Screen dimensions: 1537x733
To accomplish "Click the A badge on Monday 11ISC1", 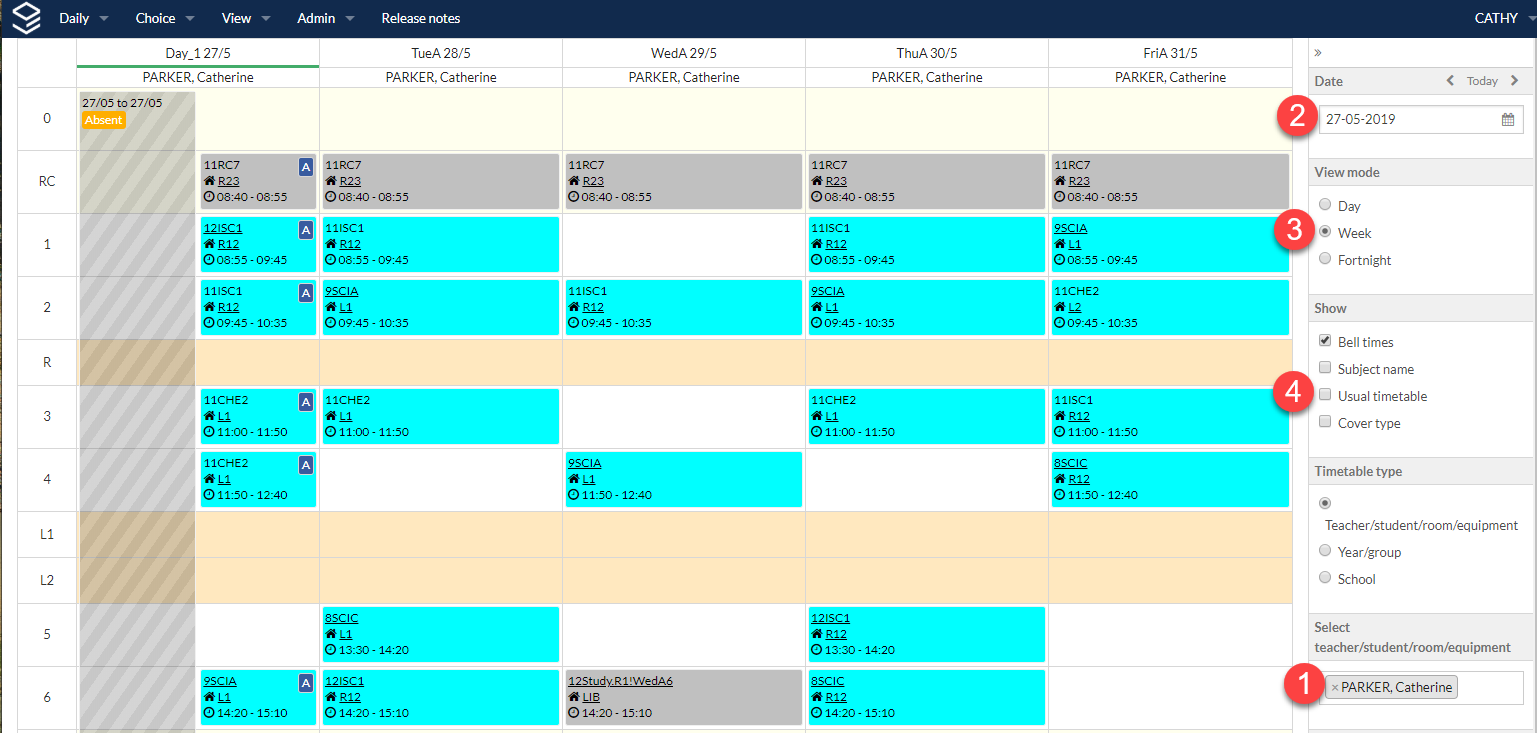I will tap(306, 293).
